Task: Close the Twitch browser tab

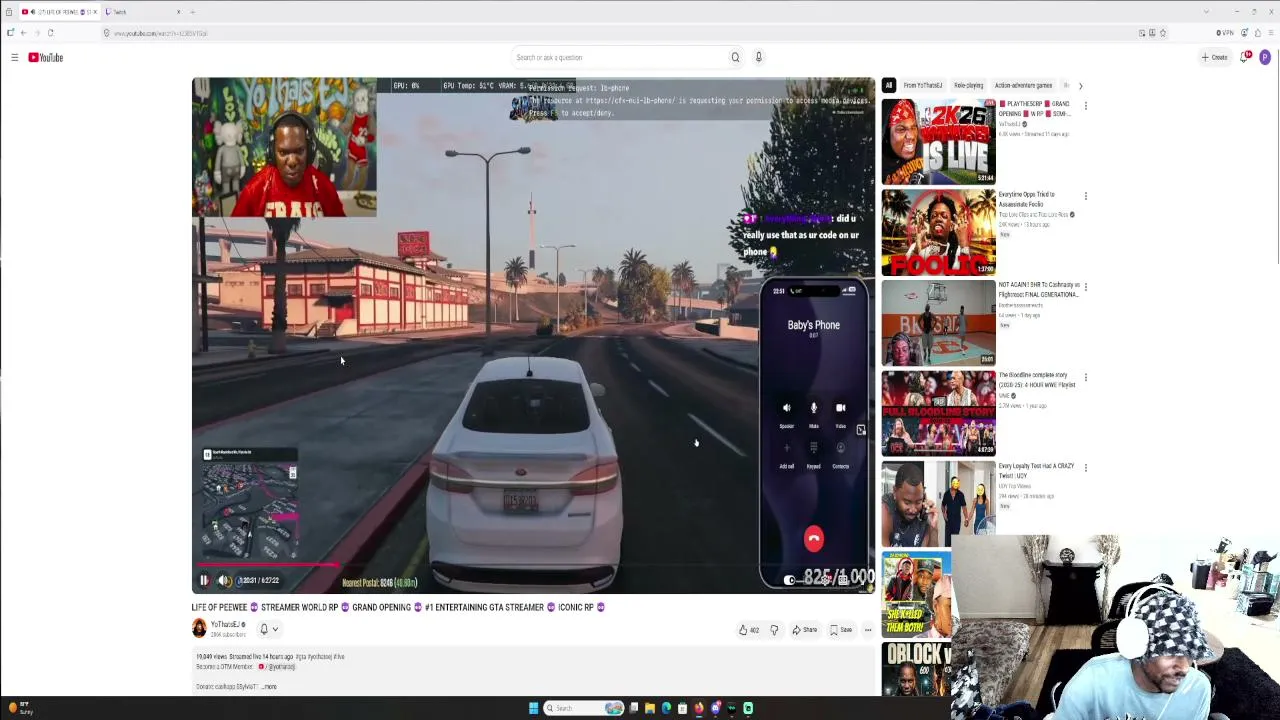Action: [x=179, y=12]
